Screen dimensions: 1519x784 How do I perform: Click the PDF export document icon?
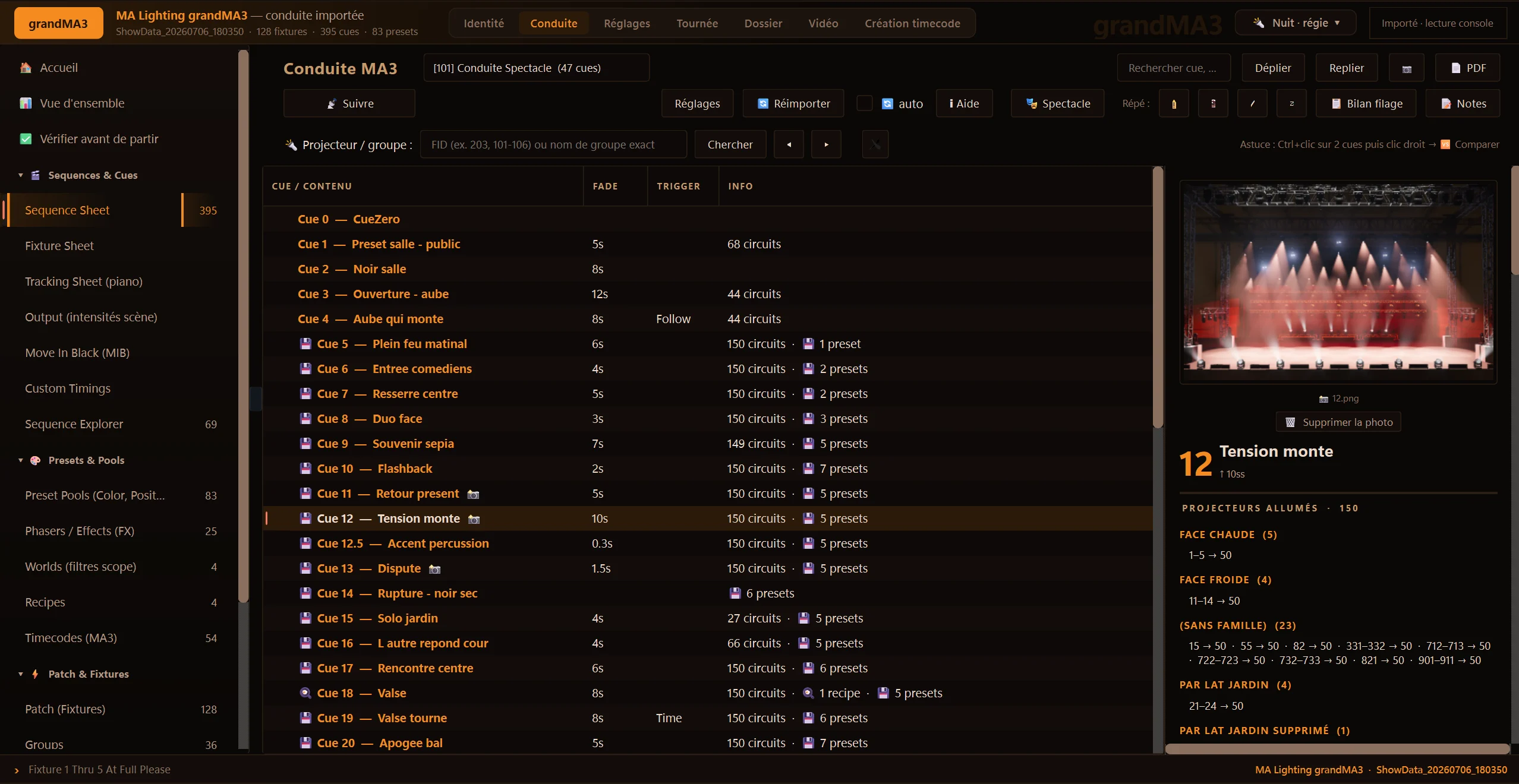click(x=1455, y=68)
